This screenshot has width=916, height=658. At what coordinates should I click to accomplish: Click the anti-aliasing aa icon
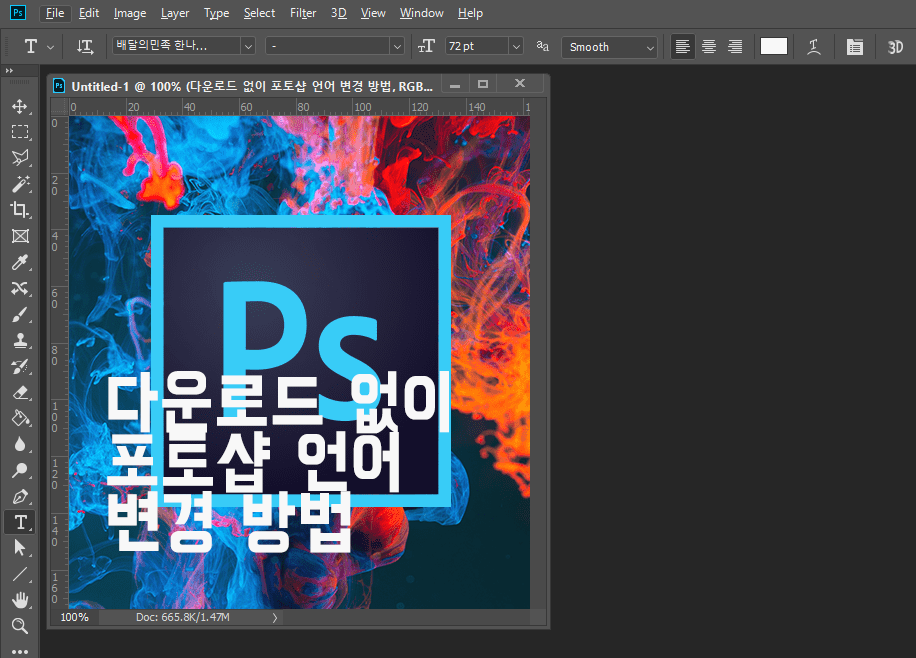pos(543,46)
